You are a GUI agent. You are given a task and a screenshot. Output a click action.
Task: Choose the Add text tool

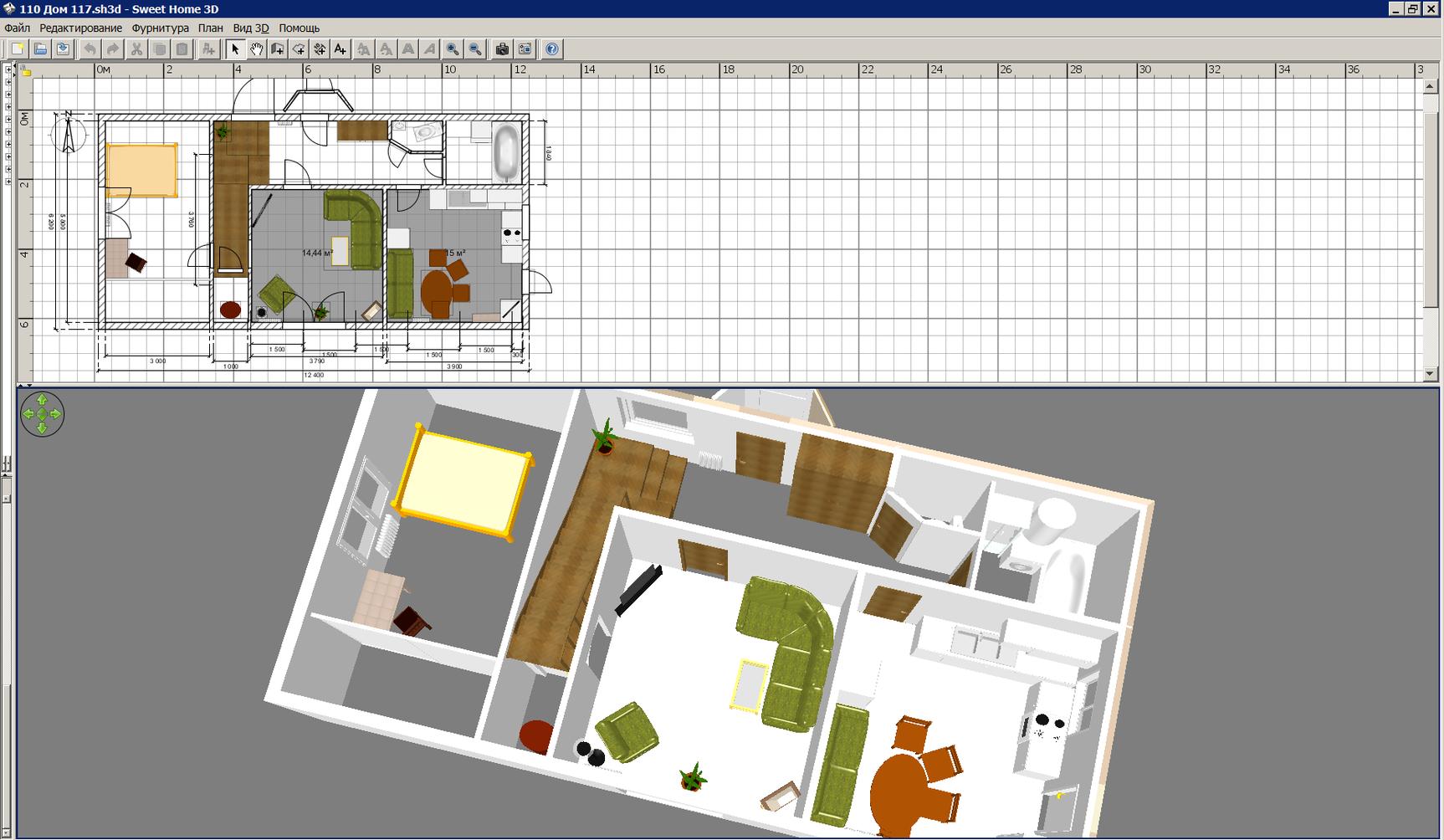tap(340, 49)
